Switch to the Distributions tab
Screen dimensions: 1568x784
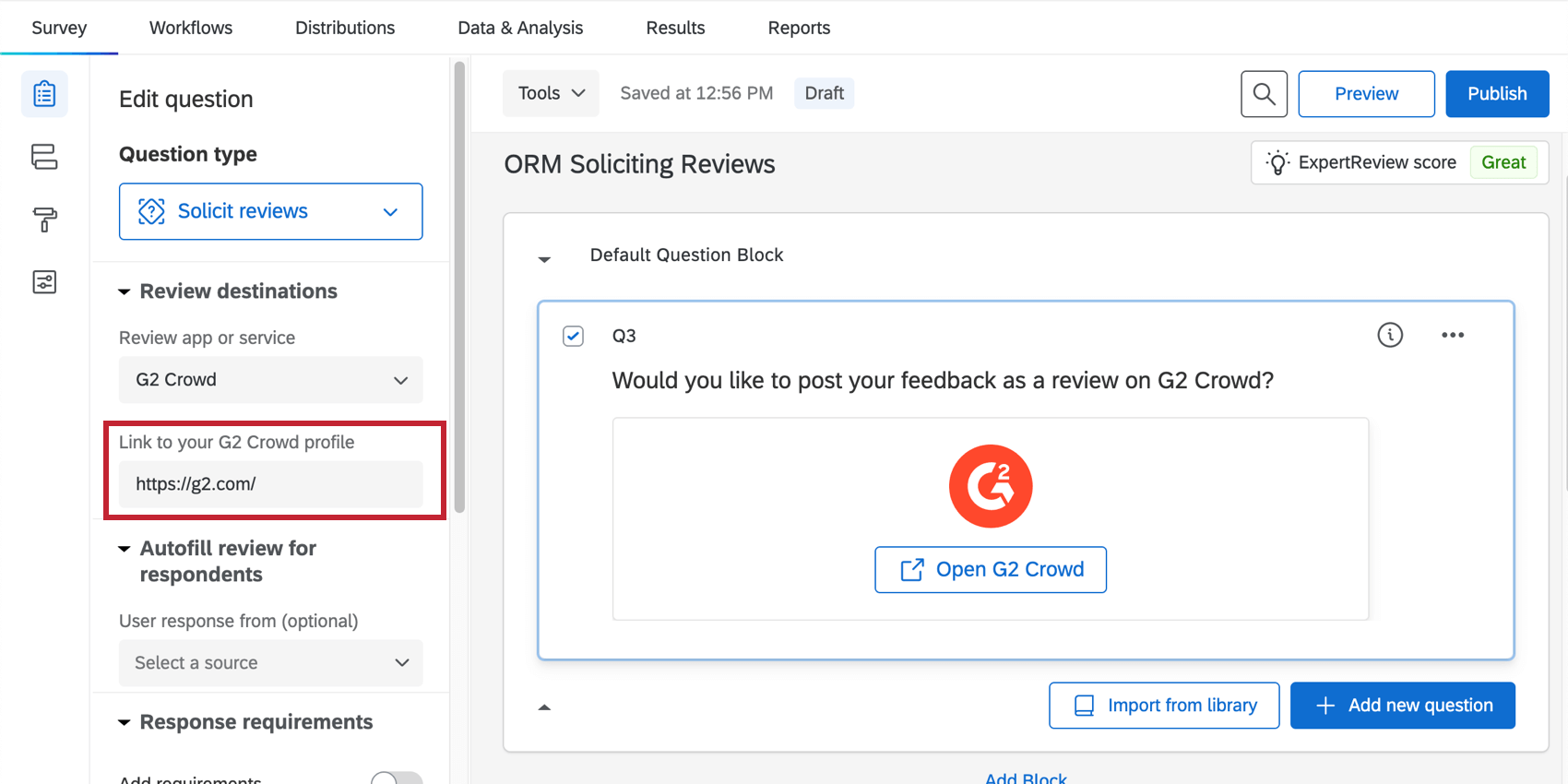[345, 28]
